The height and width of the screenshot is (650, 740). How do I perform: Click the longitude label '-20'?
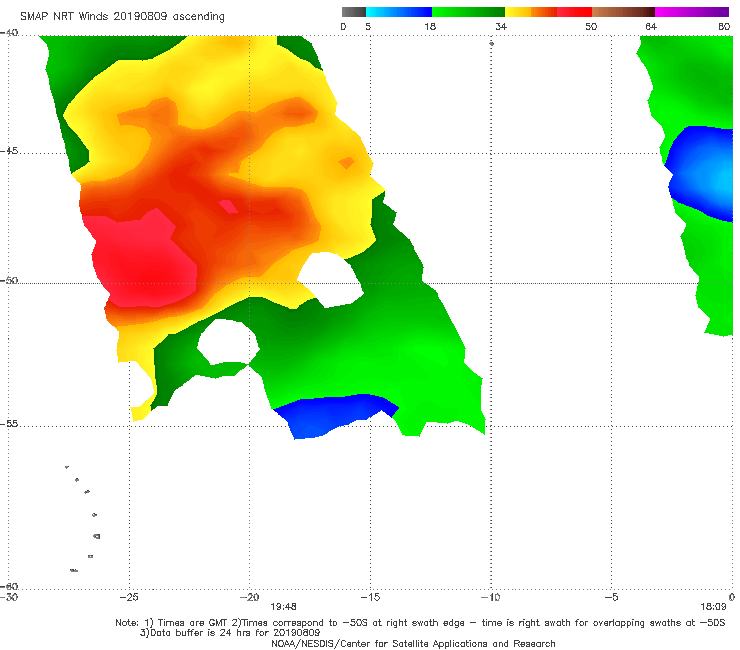249,597
